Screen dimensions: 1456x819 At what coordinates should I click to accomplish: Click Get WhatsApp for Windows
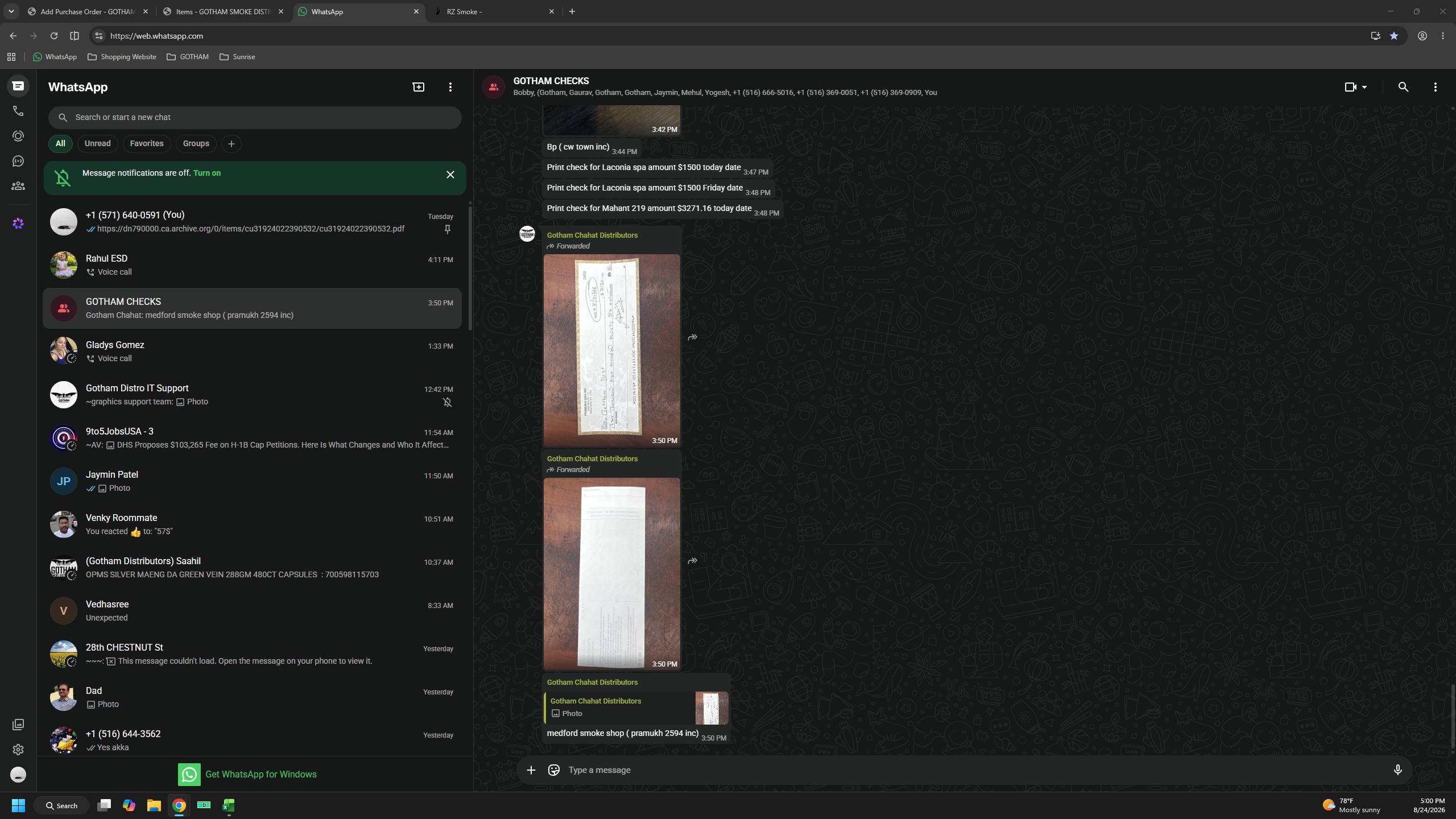(x=247, y=774)
